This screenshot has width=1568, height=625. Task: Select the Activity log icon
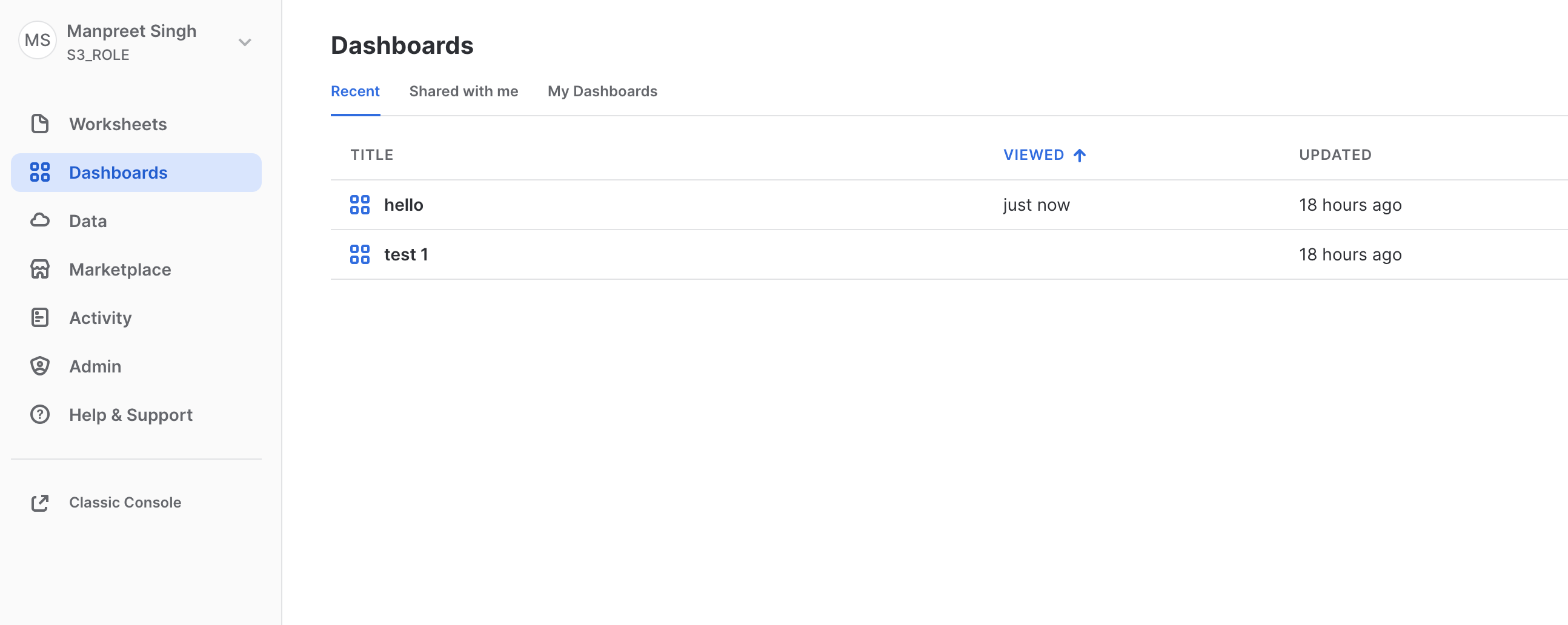(x=39, y=317)
